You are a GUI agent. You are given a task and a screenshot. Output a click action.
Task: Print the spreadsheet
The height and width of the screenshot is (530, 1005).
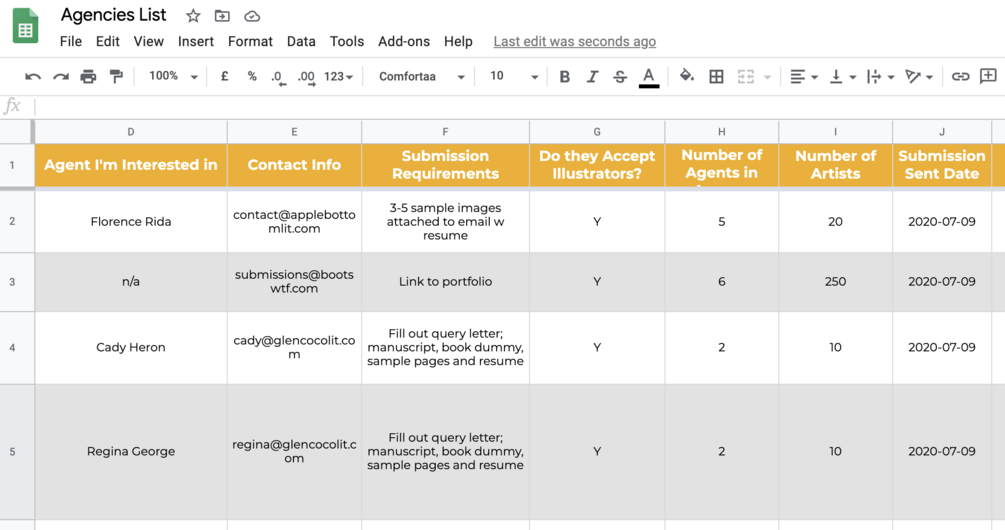pos(88,77)
